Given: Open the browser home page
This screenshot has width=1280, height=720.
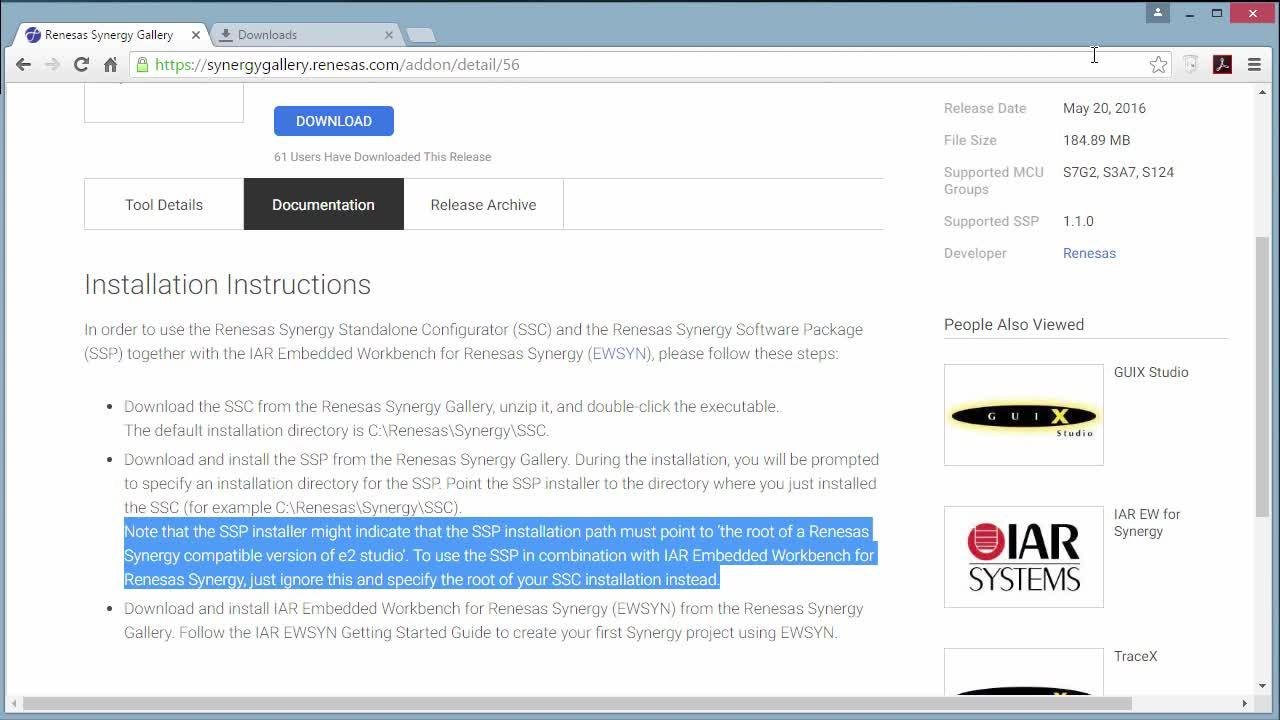Looking at the screenshot, I should (110, 65).
